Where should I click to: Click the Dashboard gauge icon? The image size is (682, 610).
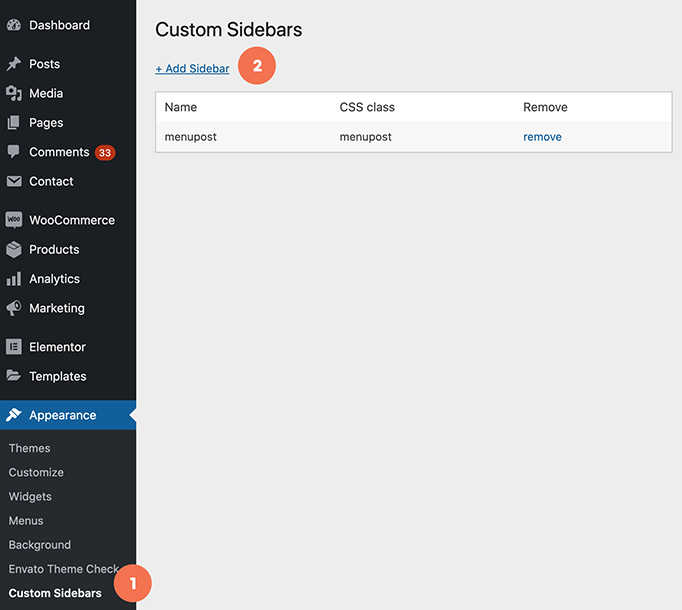pyautogui.click(x=14, y=25)
